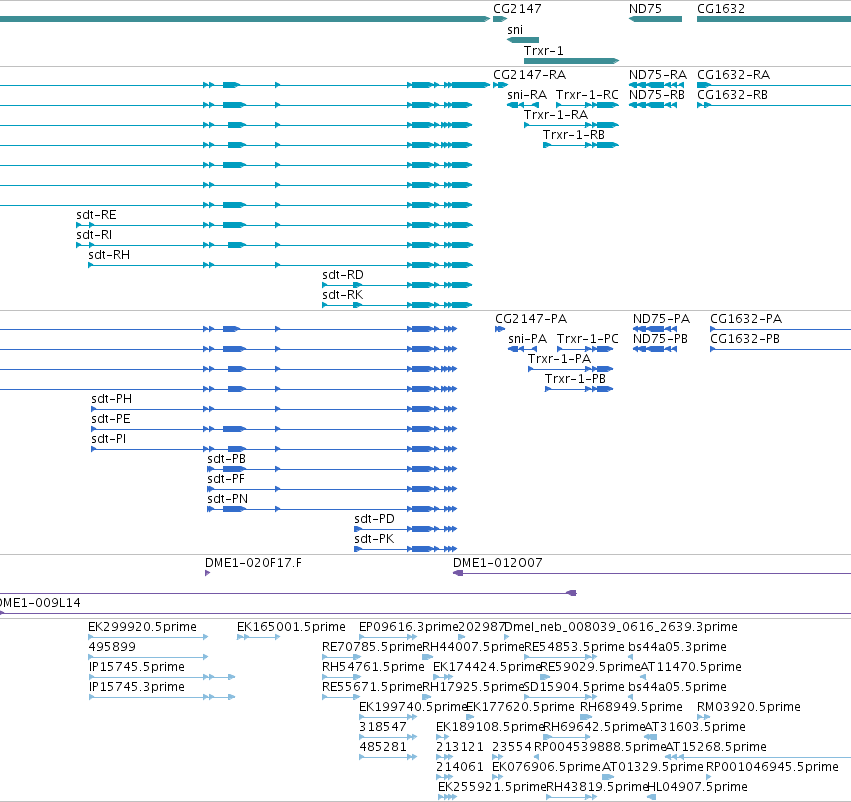Click the DME1-020F17.F feature label
851x802 pixels.
pos(253,563)
